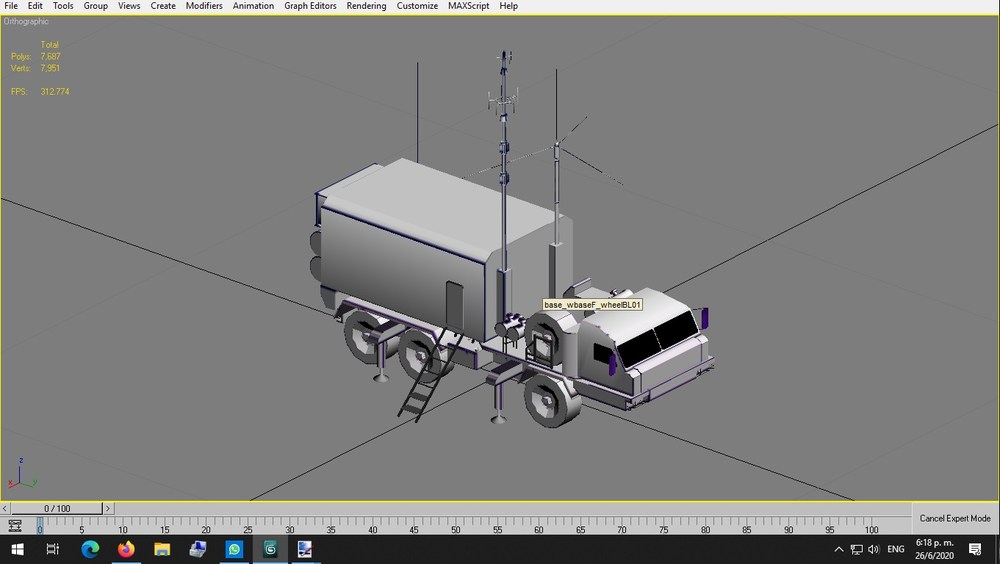Select the ladder object on the truck
Image resolution: width=1000 pixels, height=564 pixels.
click(x=429, y=374)
